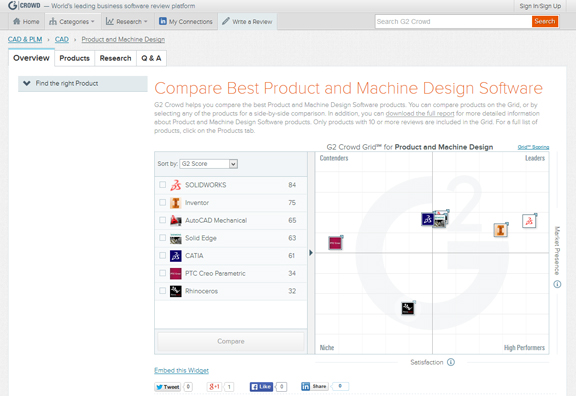Click the Facebook Like button
Viewport: 576px width, 396px height.
(261, 387)
